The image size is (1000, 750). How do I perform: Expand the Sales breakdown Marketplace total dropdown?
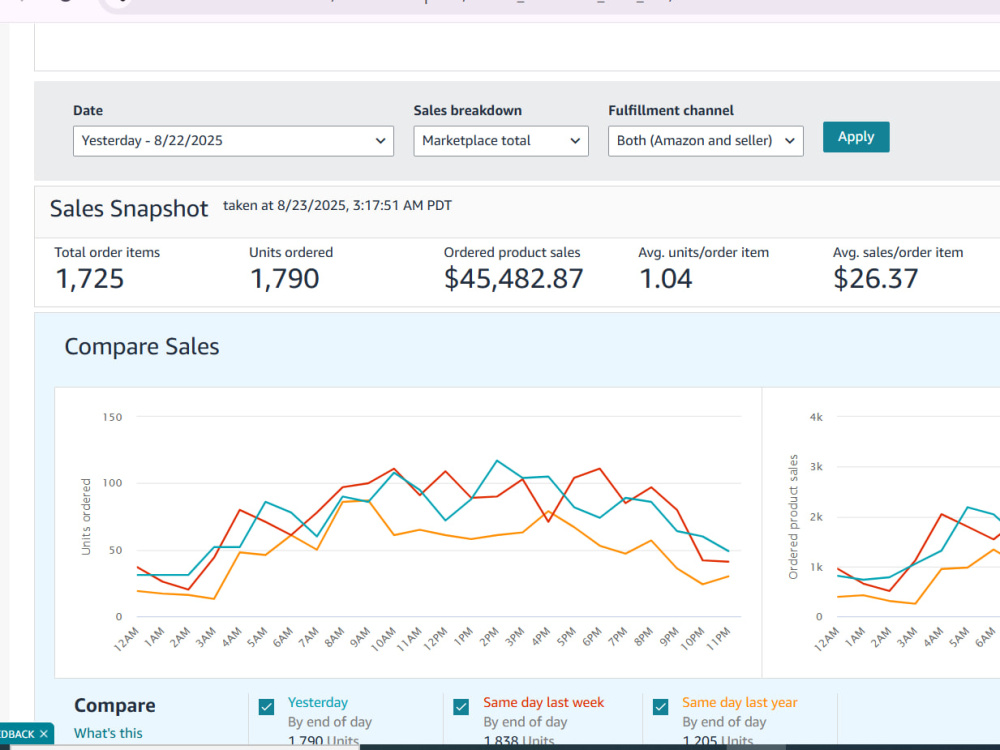pos(501,141)
